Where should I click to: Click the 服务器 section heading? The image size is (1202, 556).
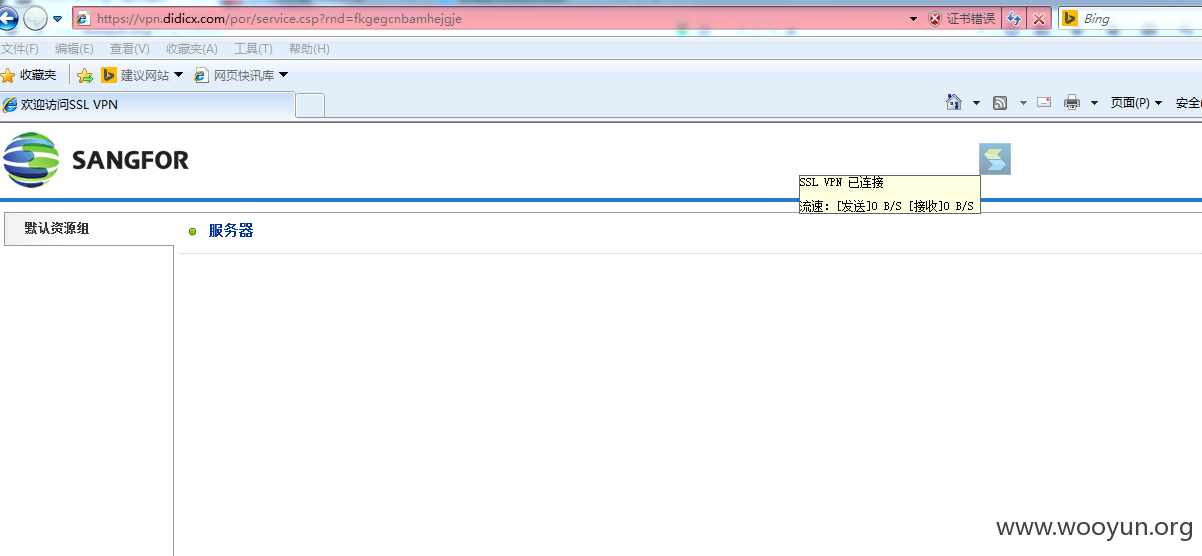(x=231, y=231)
